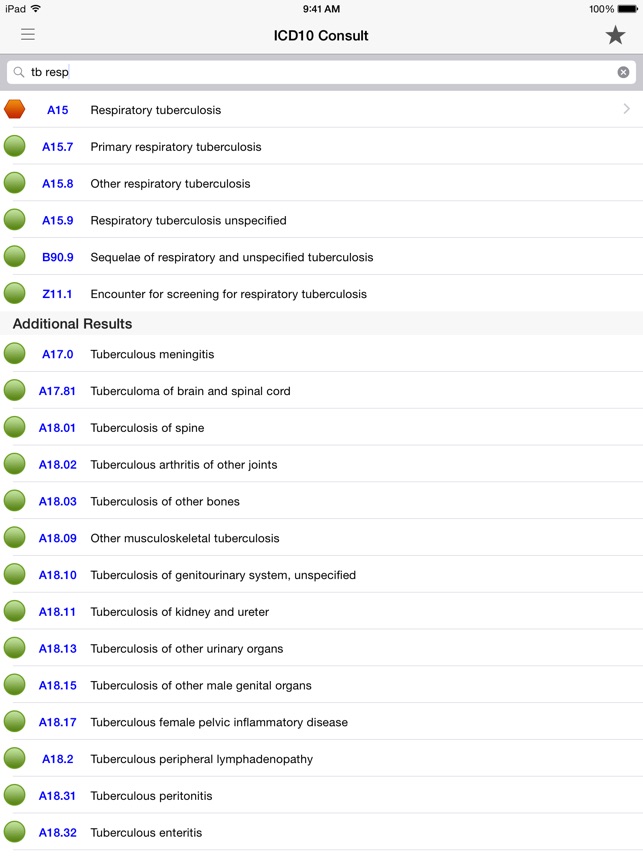Image resolution: width=643 pixels, height=857 pixels.
Task: Open the A18.31 code link
Action: (57, 796)
